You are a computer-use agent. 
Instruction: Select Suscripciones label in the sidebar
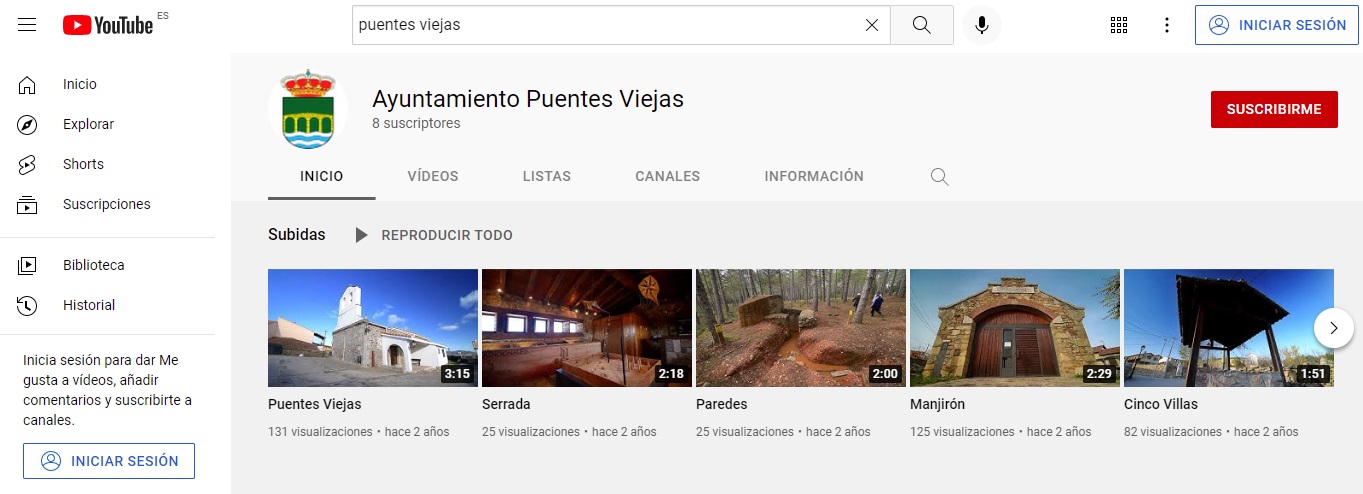[x=107, y=205]
